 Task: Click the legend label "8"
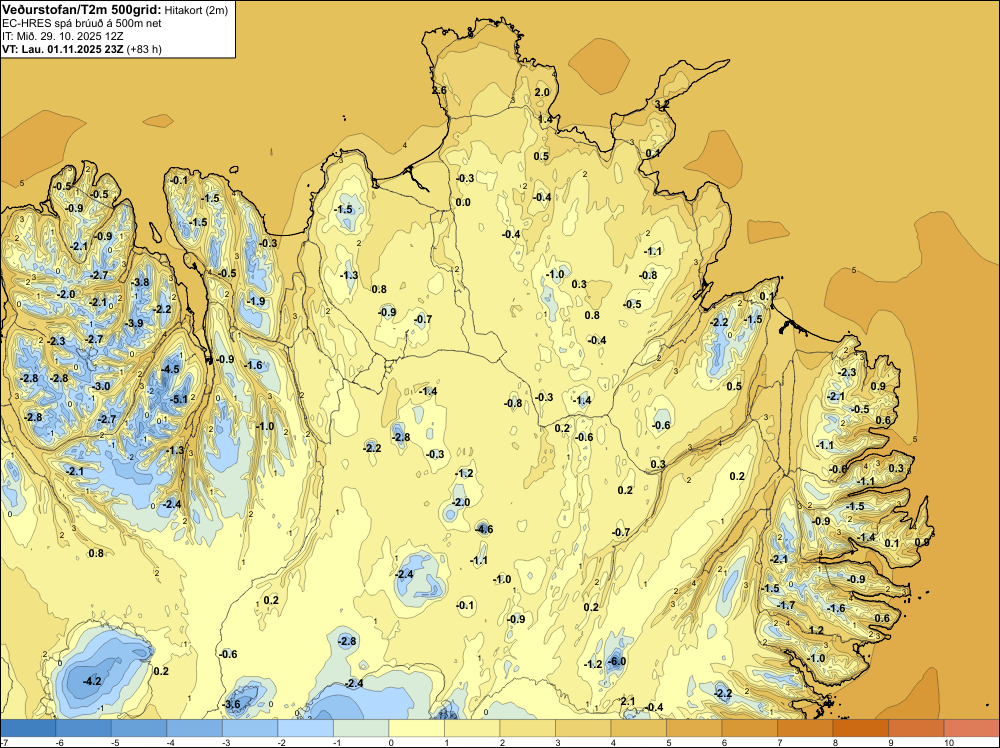[x=835, y=742]
